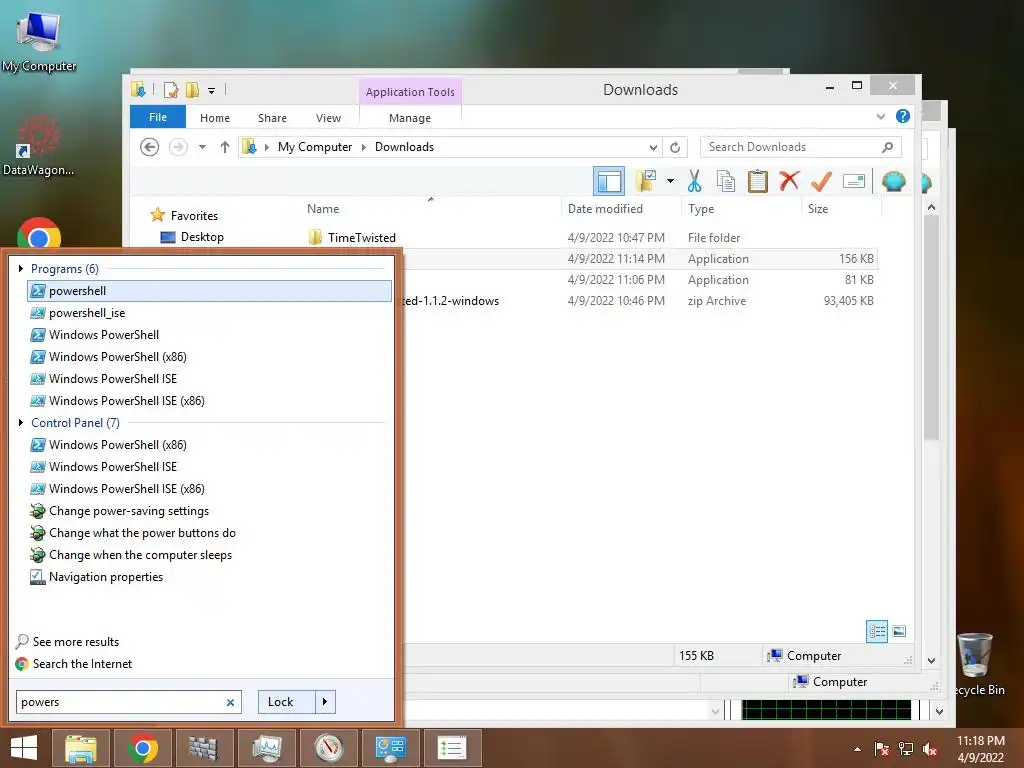Collapse the Control Panel (7) results group
The width and height of the screenshot is (1024, 768).
point(21,423)
